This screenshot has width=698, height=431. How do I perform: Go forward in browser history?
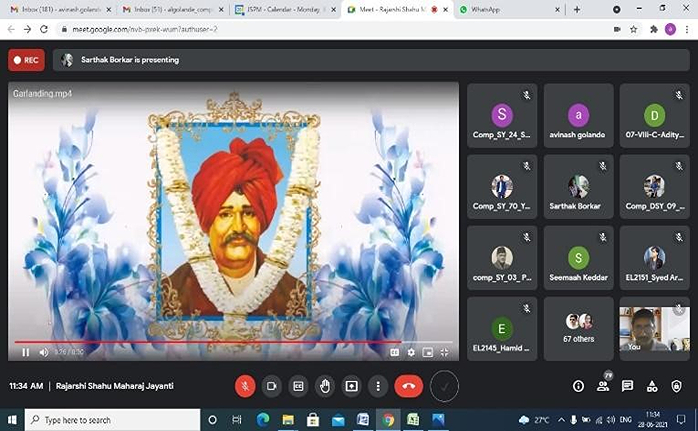(27, 29)
